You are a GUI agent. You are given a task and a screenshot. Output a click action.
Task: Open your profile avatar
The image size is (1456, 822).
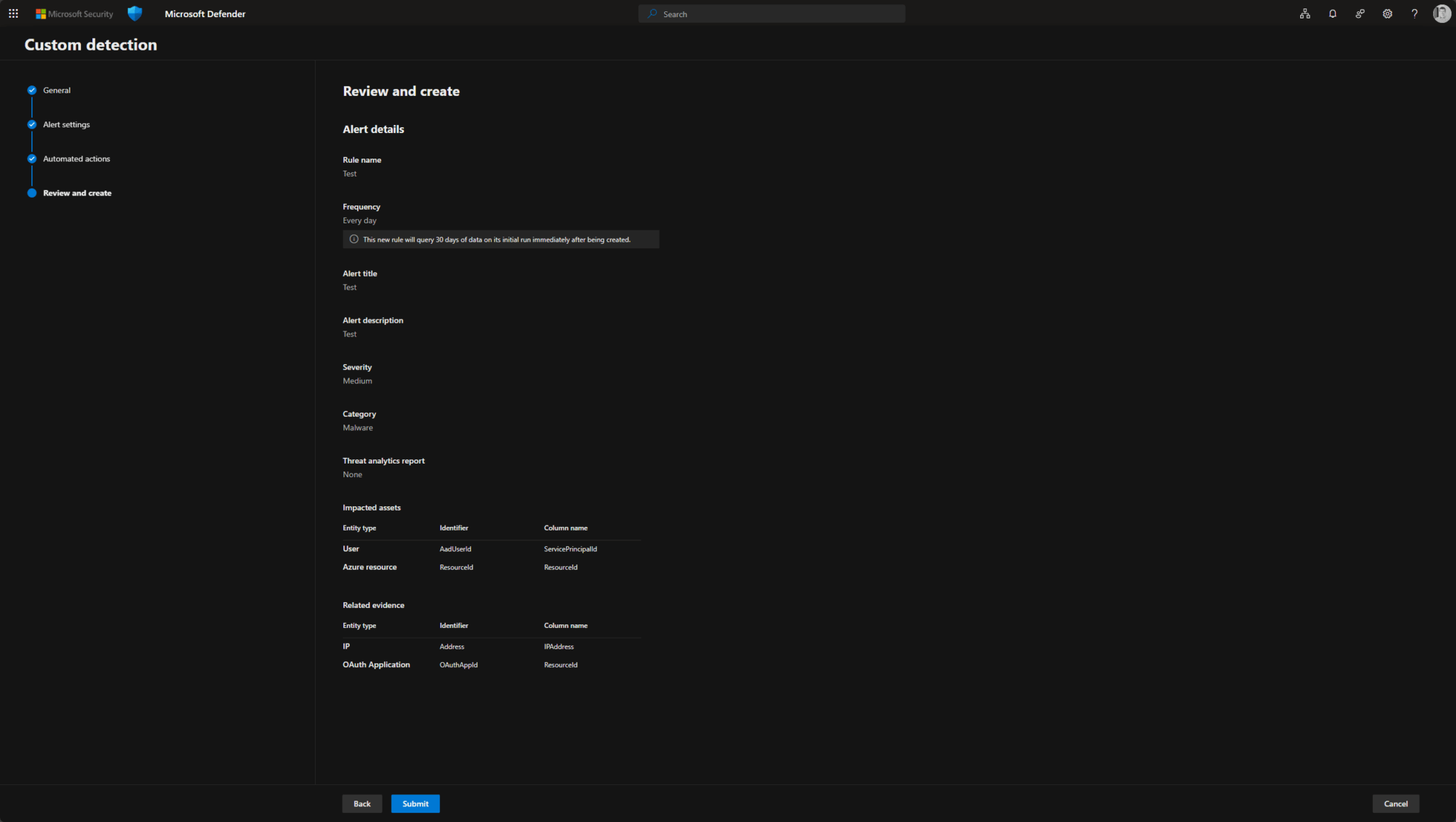pos(1441,14)
